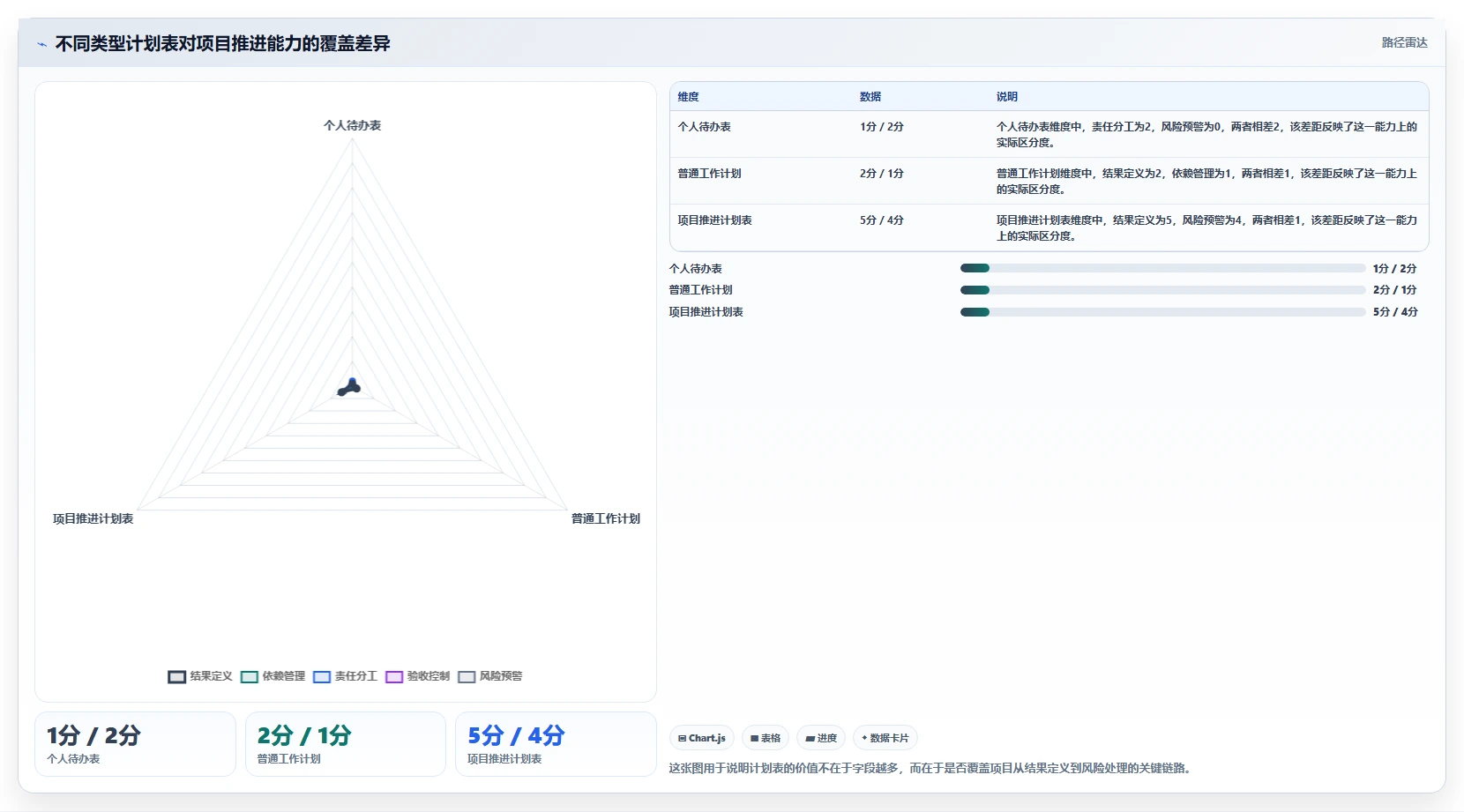
Task: Click the 1分 / 2分 value beside progress bar
Action: tap(1395, 269)
